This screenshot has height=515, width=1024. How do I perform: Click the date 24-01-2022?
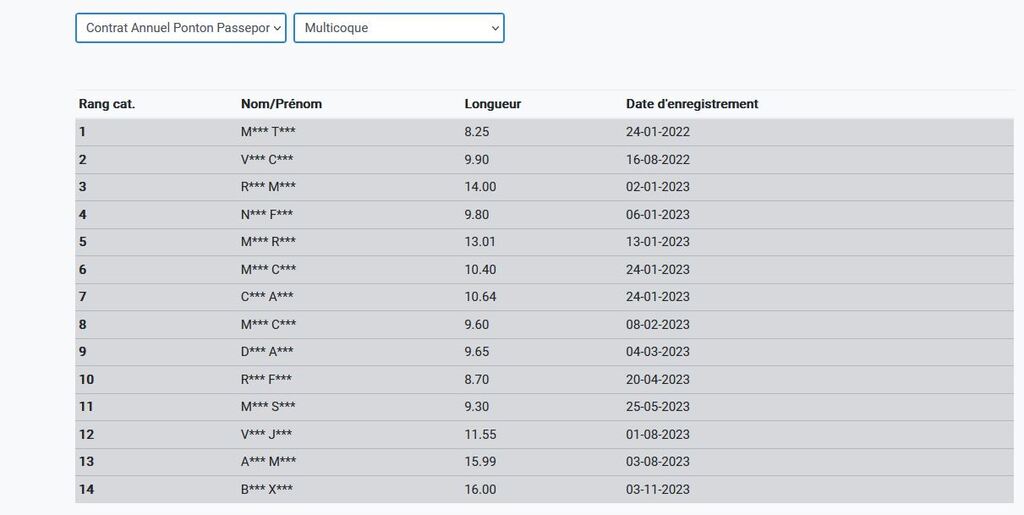point(658,132)
